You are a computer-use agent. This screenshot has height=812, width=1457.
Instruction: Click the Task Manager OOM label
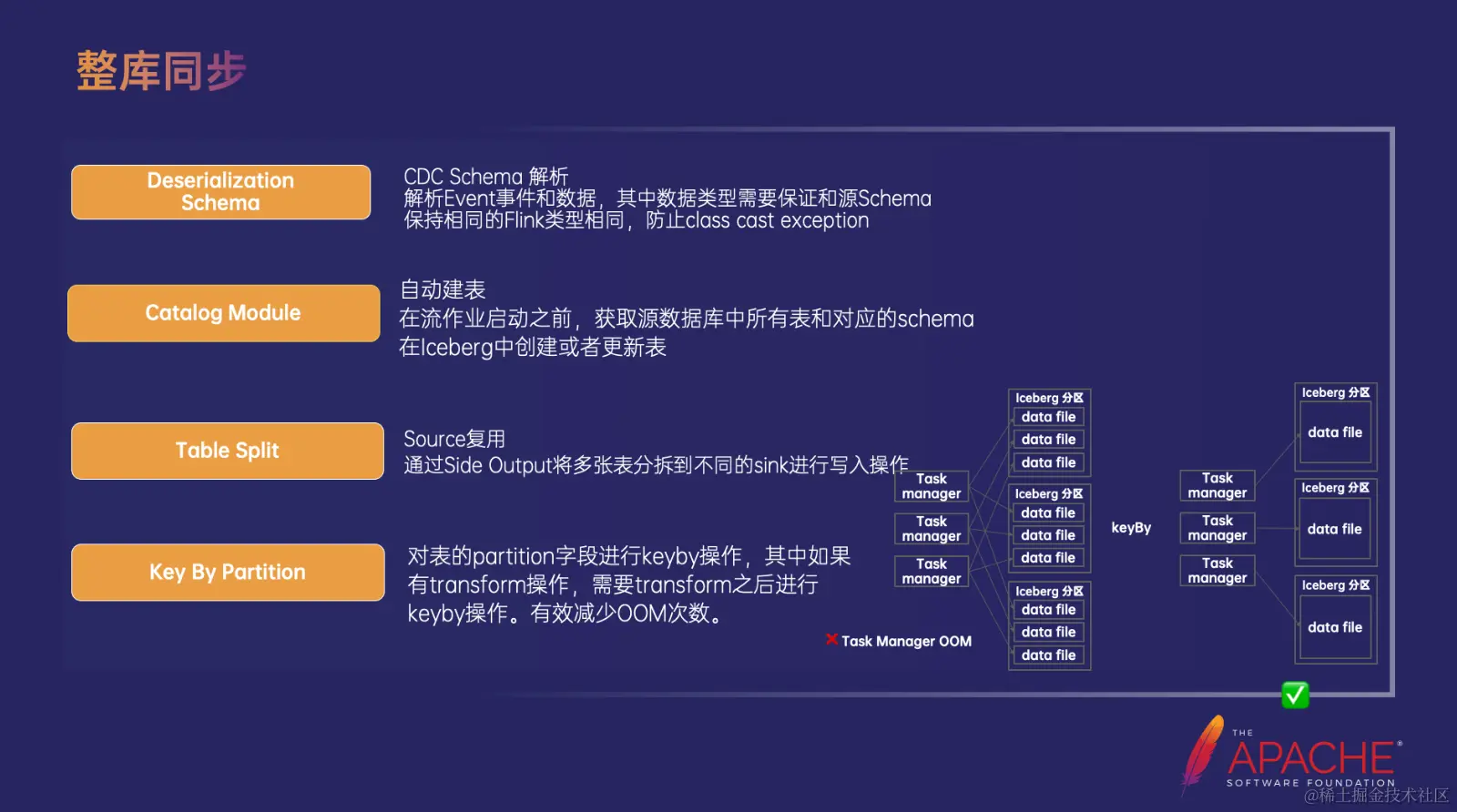click(x=906, y=641)
